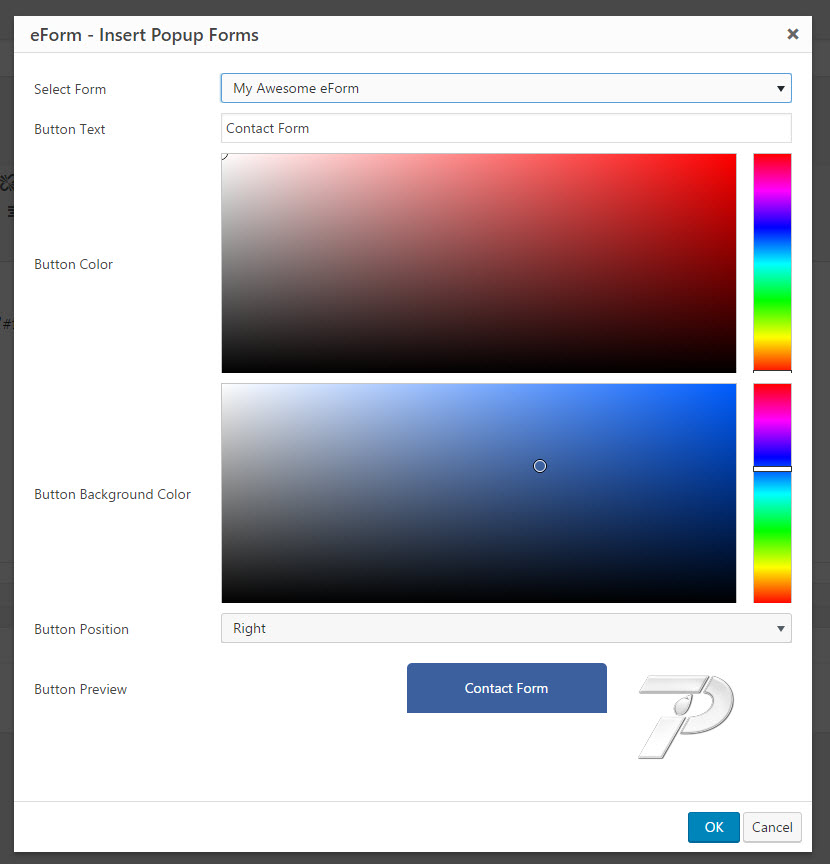Click the Select Form label
This screenshot has width=830, height=864.
point(70,89)
